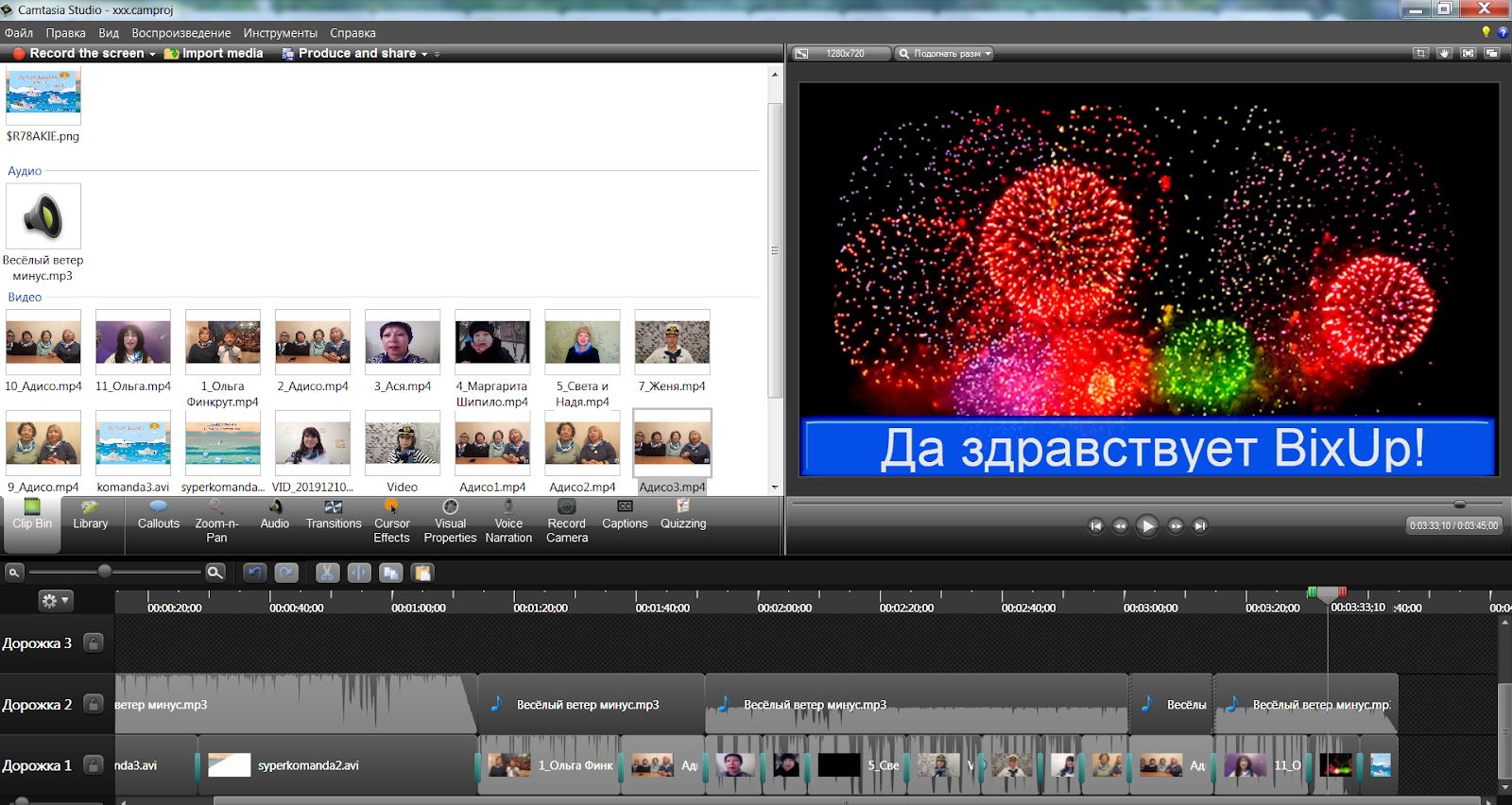Click the timeline zoom-in magnifier
1512x805 pixels.
(x=215, y=572)
